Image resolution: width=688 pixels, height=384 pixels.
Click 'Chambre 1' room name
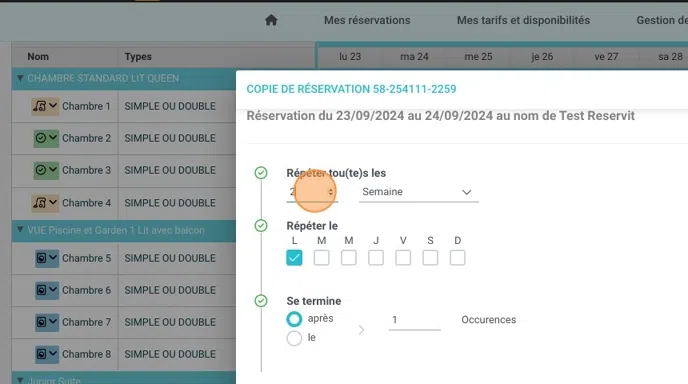[86, 106]
